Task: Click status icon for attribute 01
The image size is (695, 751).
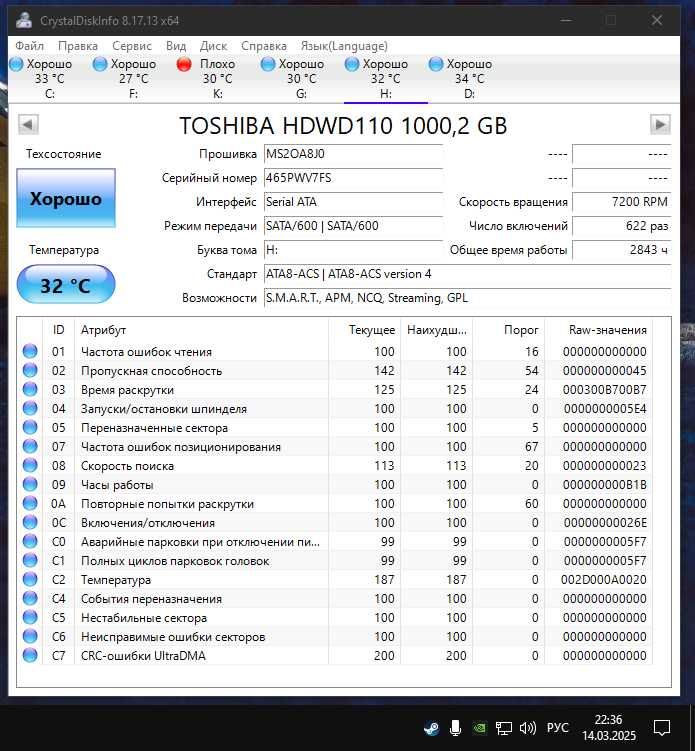Action: 30,351
